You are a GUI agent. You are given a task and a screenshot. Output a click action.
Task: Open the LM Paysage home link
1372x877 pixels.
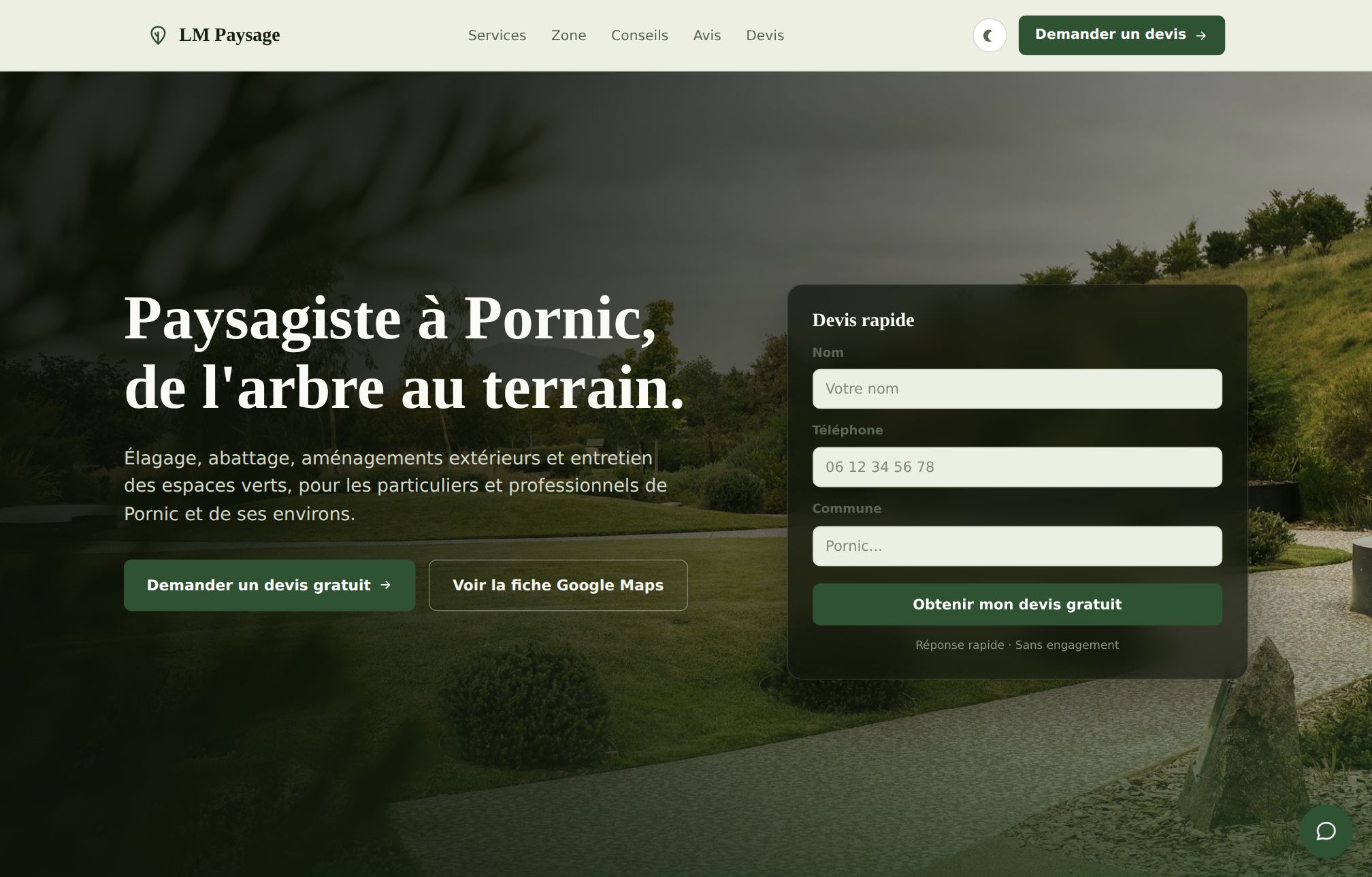pyautogui.click(x=214, y=35)
